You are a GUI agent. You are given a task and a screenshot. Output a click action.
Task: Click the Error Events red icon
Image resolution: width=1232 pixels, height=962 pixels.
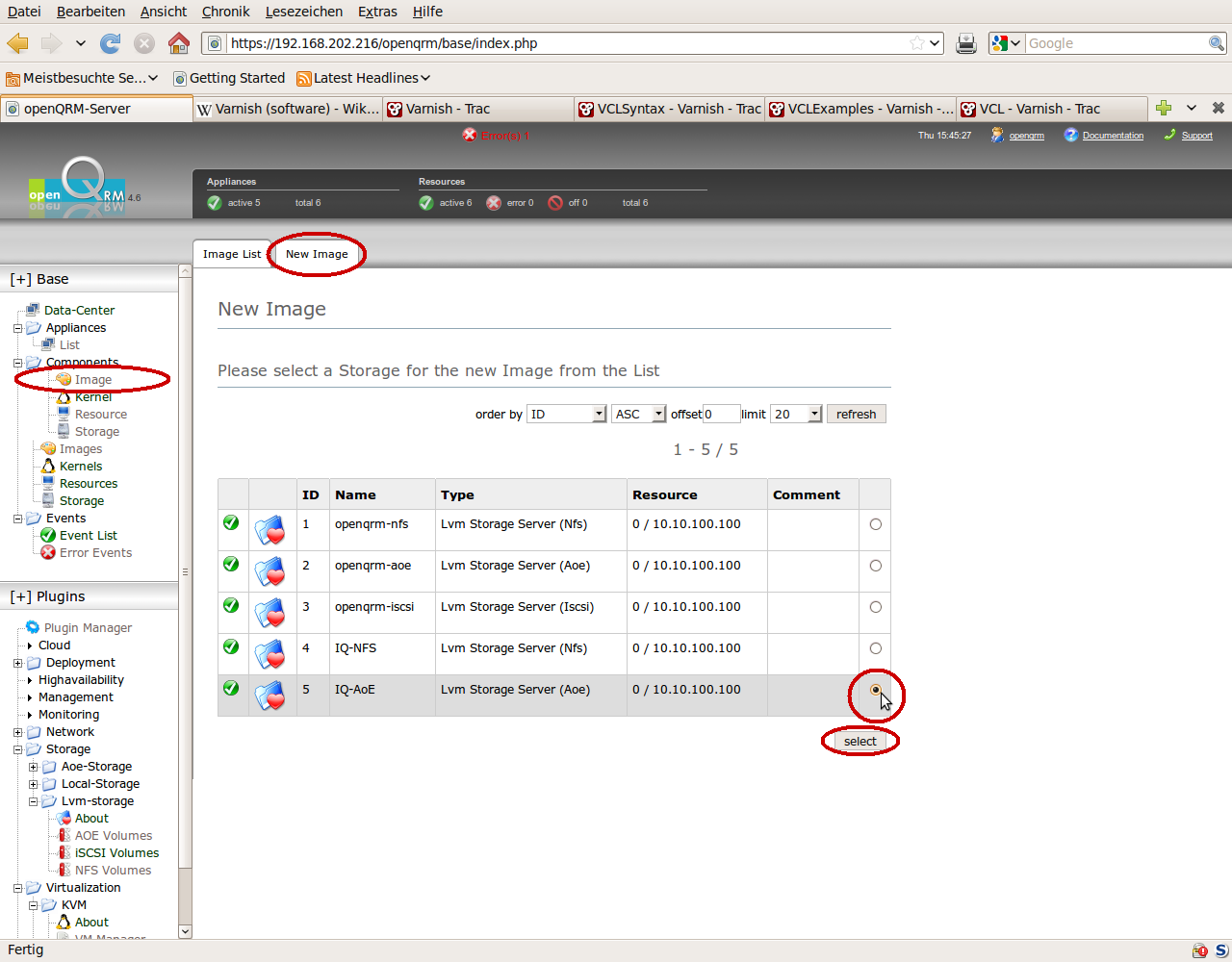pos(48,552)
